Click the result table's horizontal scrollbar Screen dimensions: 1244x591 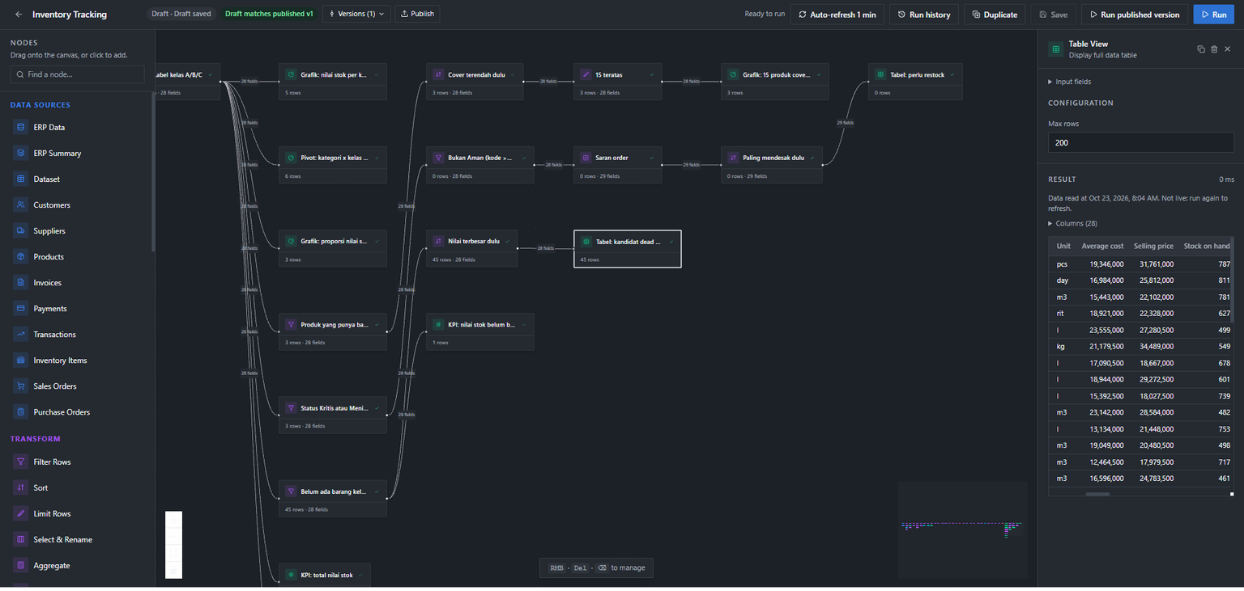tap(1097, 494)
